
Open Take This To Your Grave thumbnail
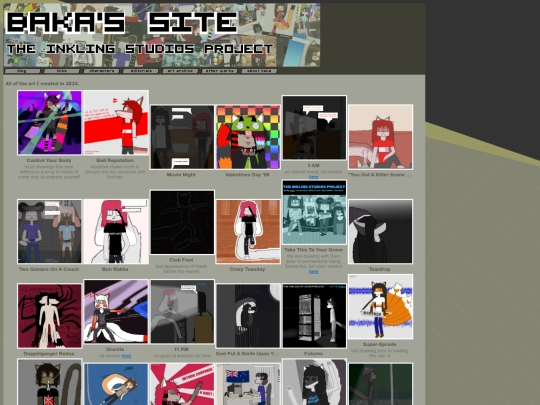[x=314, y=212]
